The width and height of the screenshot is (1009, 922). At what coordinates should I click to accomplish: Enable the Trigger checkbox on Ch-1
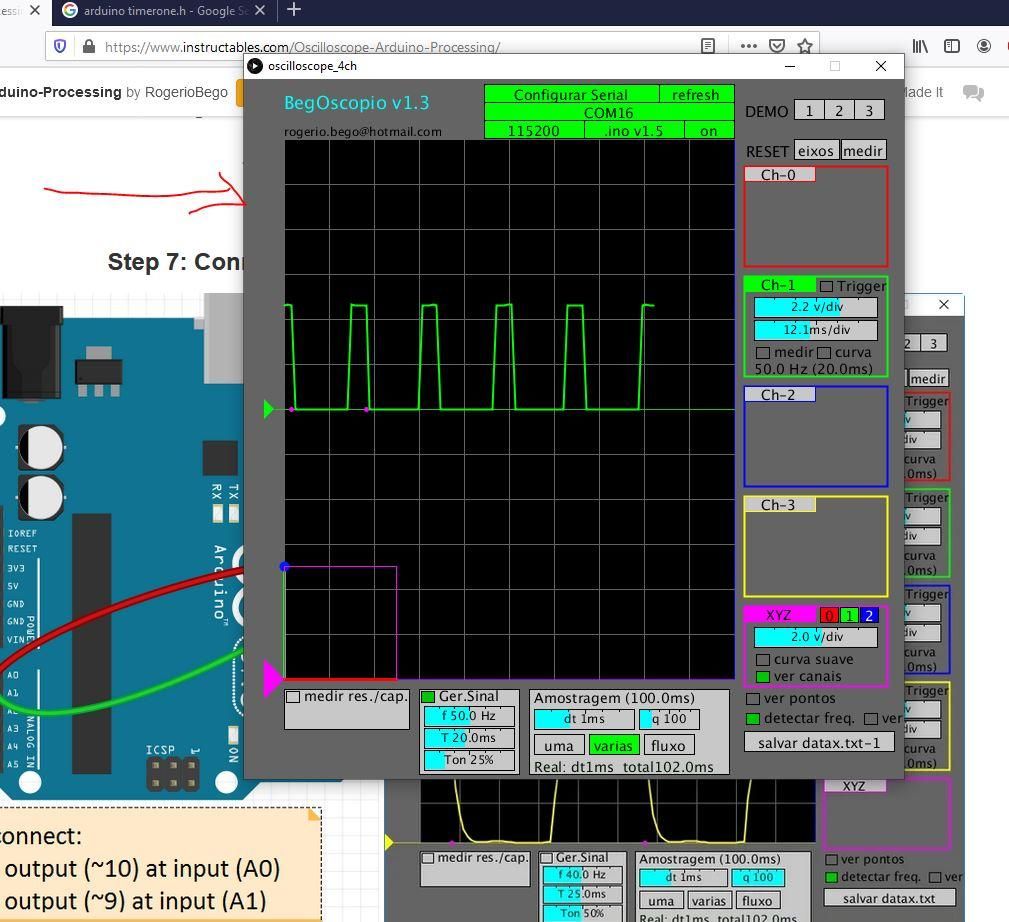click(x=826, y=286)
